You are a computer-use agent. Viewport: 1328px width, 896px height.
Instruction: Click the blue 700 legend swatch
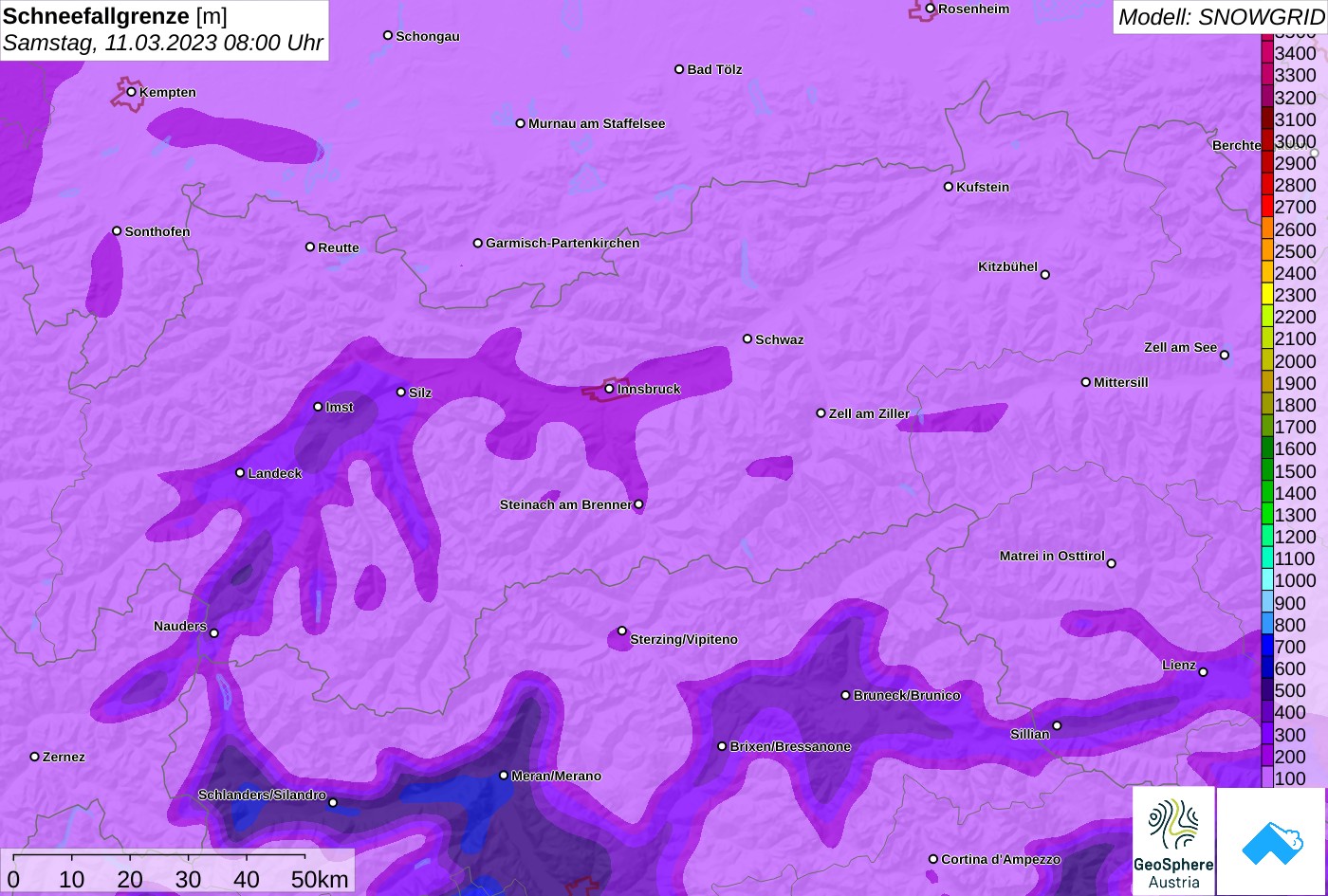pyautogui.click(x=1267, y=647)
